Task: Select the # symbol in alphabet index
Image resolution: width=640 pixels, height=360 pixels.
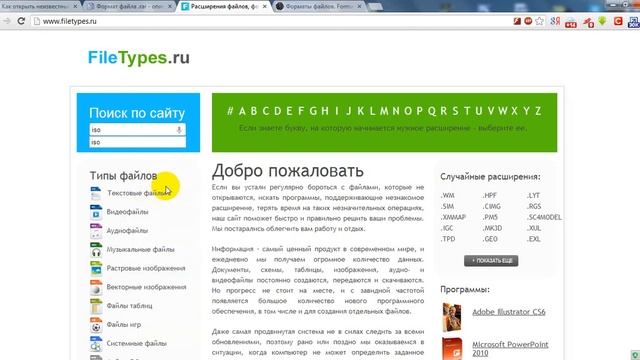Action: [230, 111]
